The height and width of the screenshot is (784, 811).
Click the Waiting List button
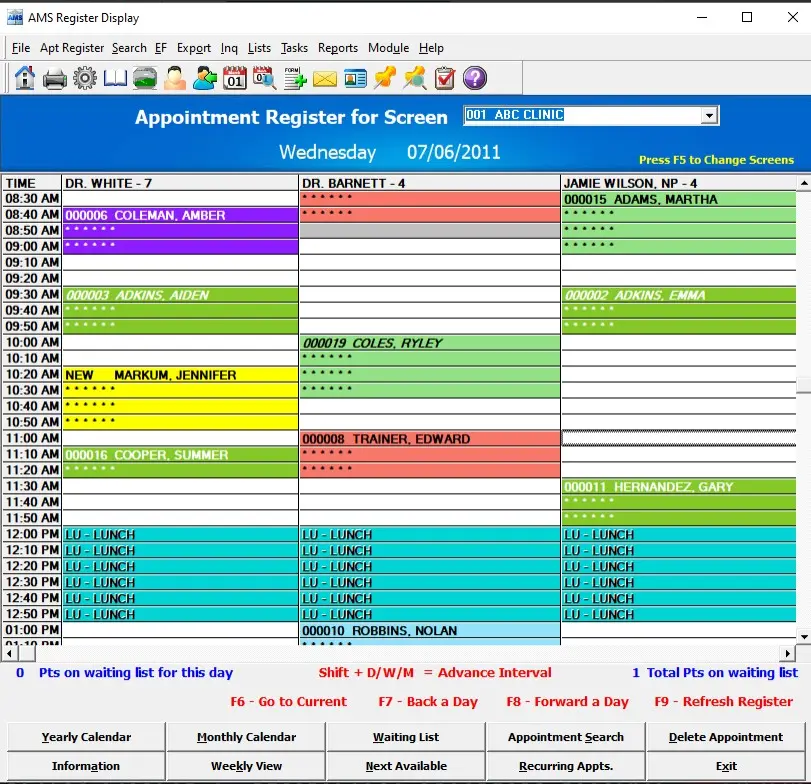click(405, 737)
